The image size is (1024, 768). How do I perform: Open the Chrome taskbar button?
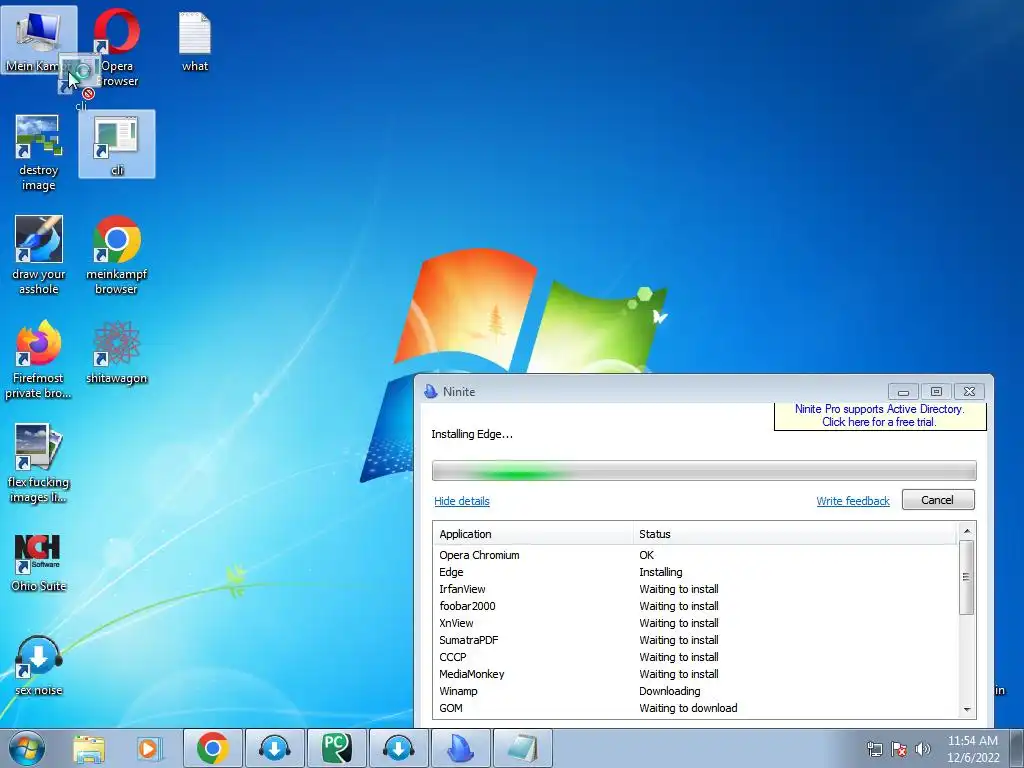tap(212, 748)
